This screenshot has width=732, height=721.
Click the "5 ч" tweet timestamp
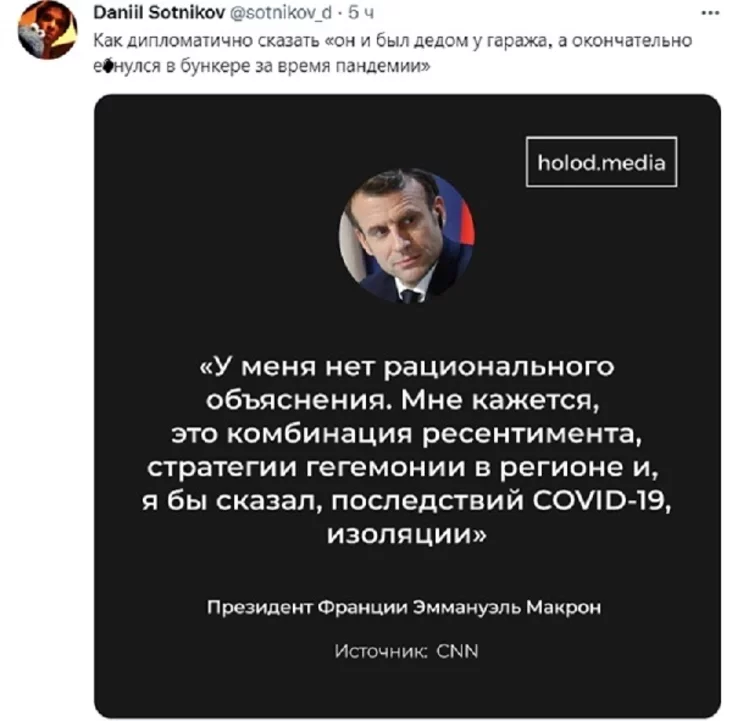pos(364,16)
